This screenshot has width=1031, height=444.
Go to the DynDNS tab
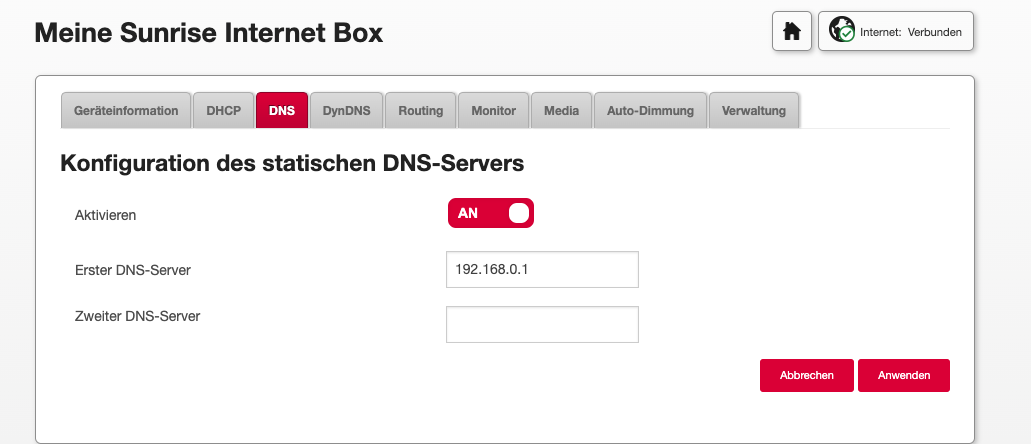click(x=346, y=111)
